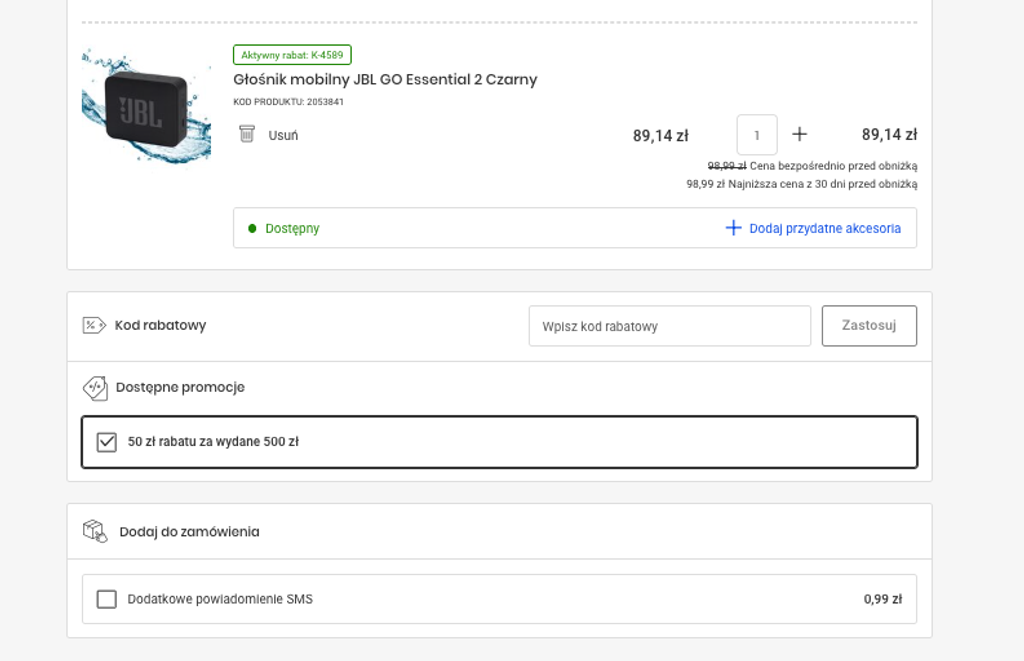Open the Dodaj przydatne akcesoria link
1024x661 pixels.
tap(824, 228)
